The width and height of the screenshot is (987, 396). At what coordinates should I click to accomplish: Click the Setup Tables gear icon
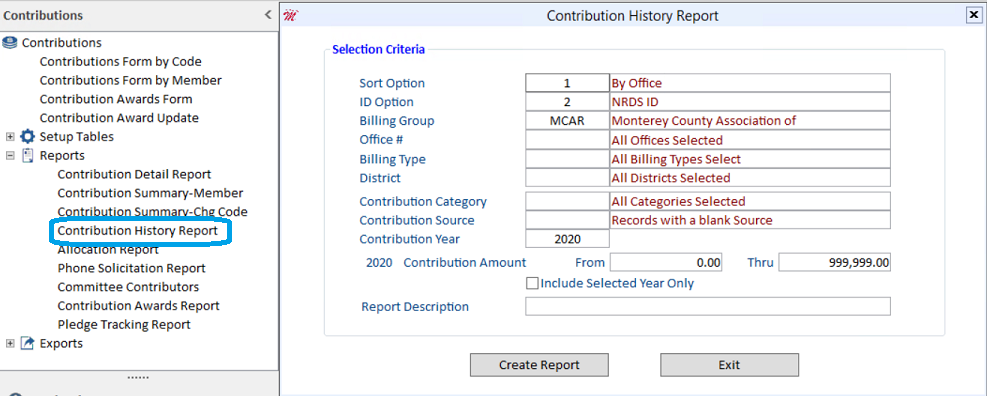(x=28, y=137)
